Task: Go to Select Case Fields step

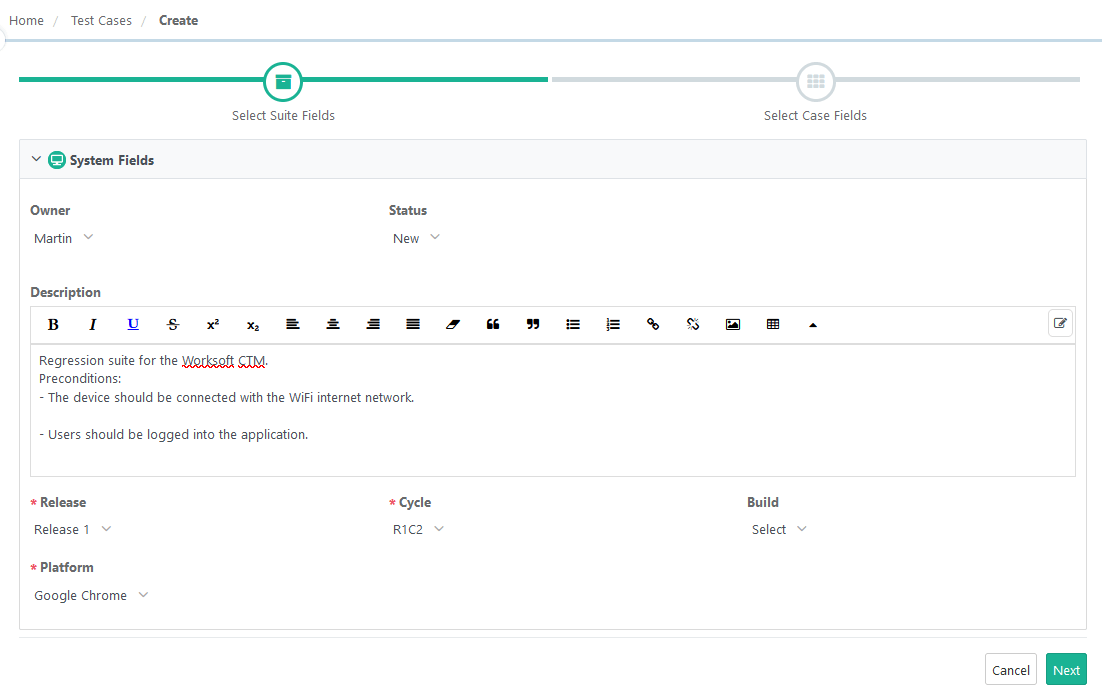Action: coord(815,82)
